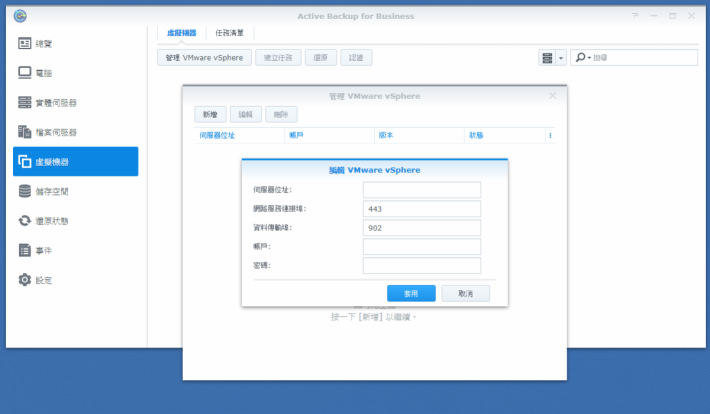Click the blue 套用 apply button
The image size is (710, 414).
tap(411, 294)
